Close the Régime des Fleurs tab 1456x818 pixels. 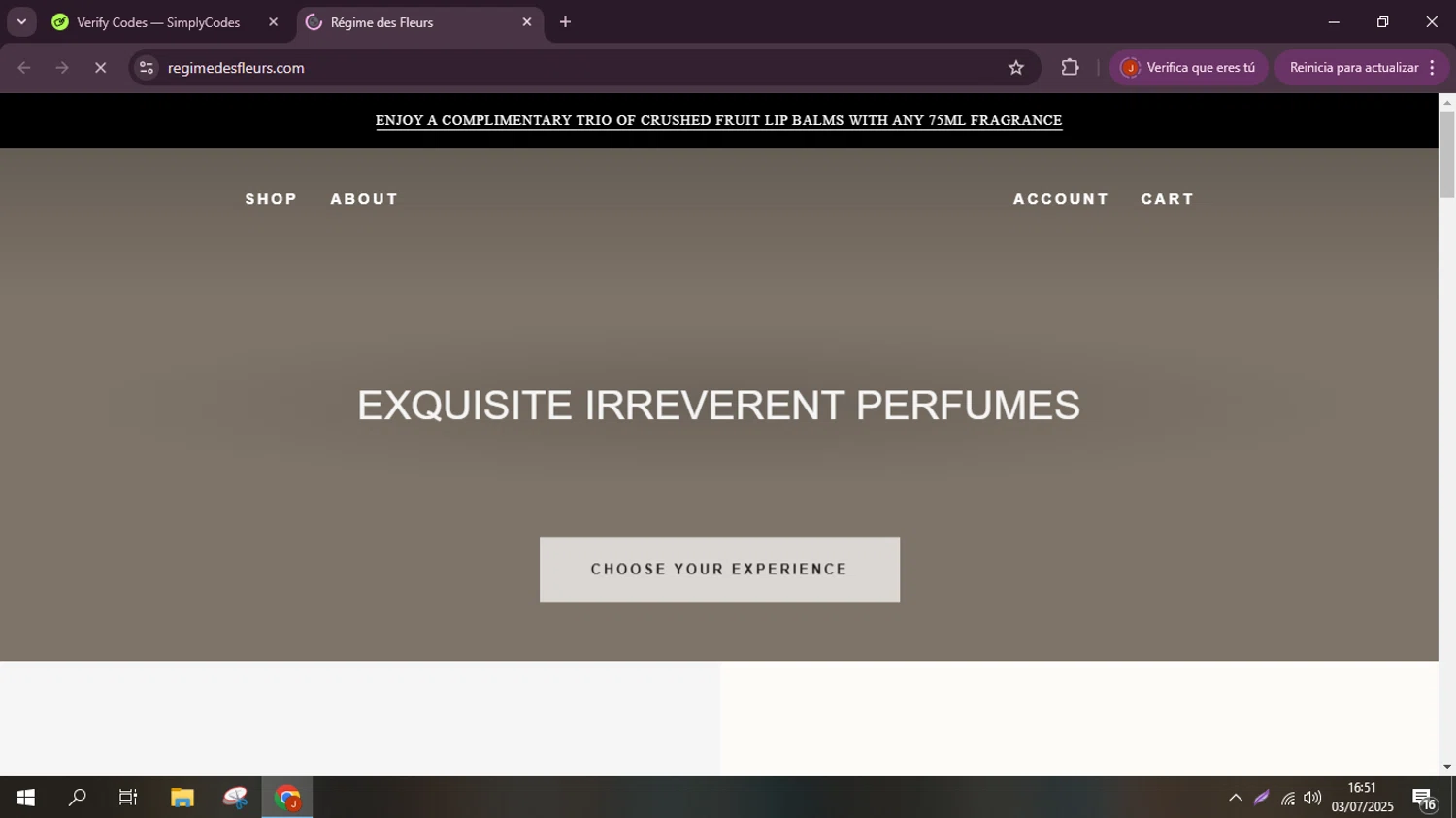tap(527, 22)
